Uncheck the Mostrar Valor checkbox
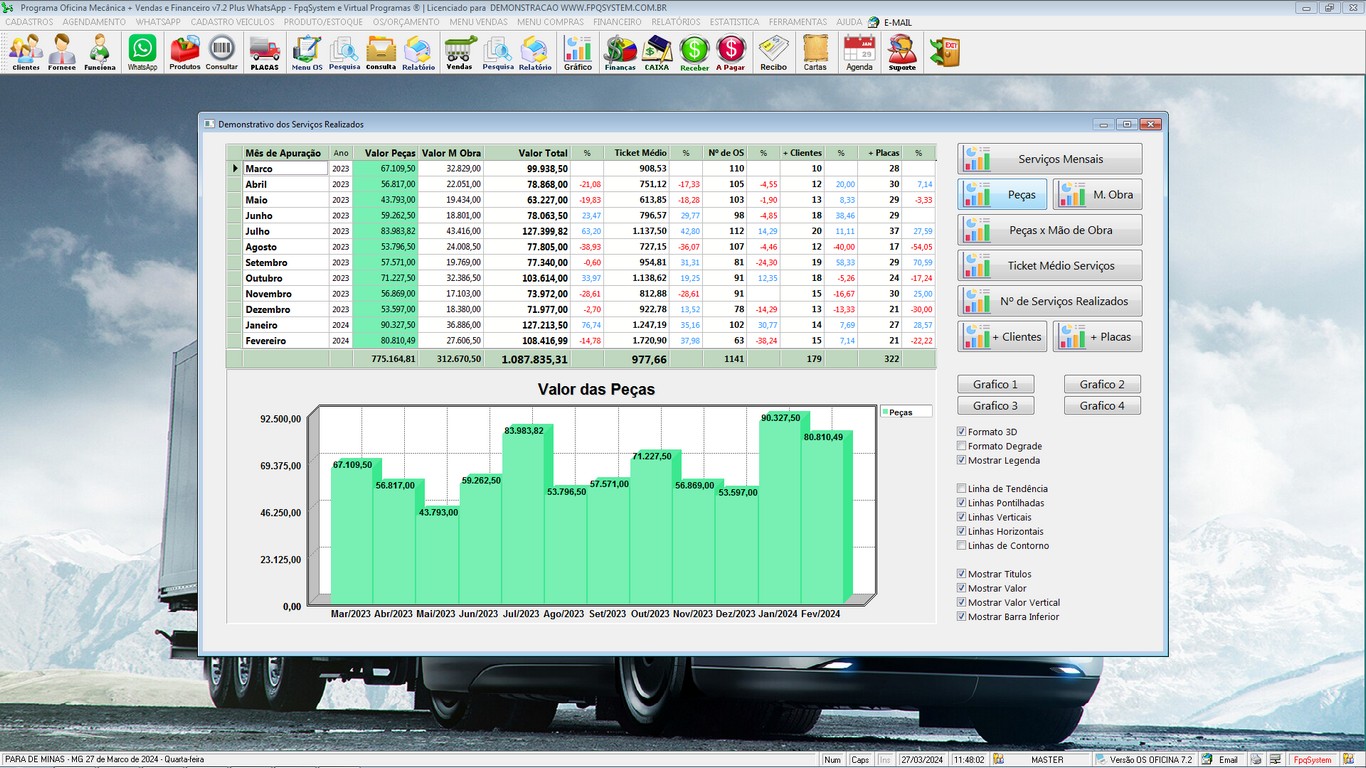Image resolution: width=1366 pixels, height=768 pixels. pyautogui.click(x=962, y=588)
